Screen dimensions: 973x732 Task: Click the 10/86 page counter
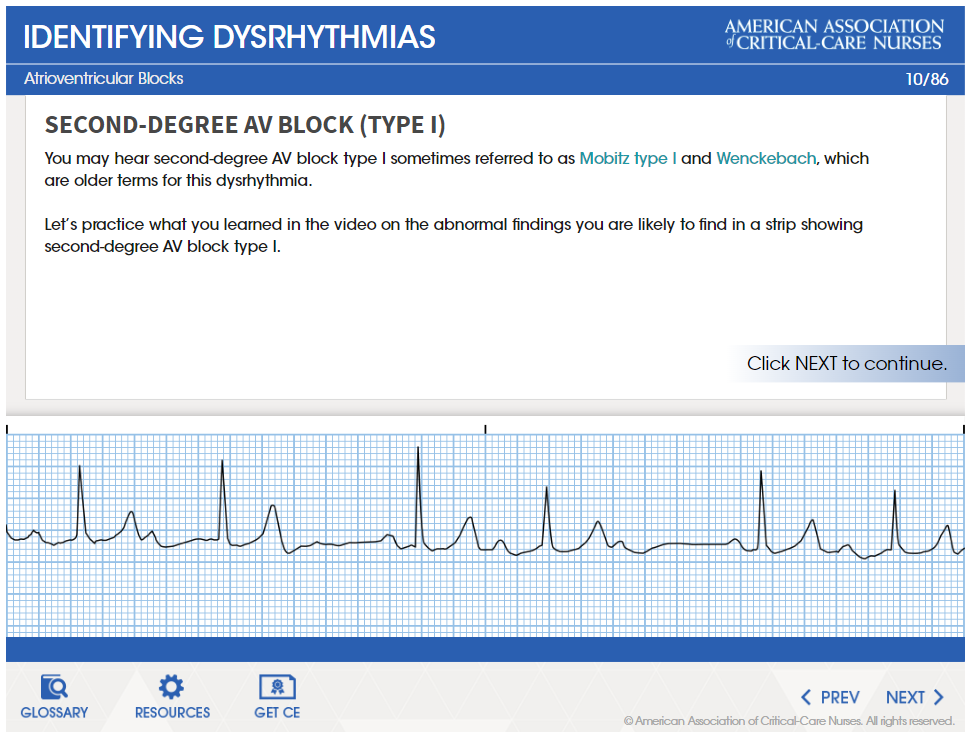pyautogui.click(x=926, y=79)
